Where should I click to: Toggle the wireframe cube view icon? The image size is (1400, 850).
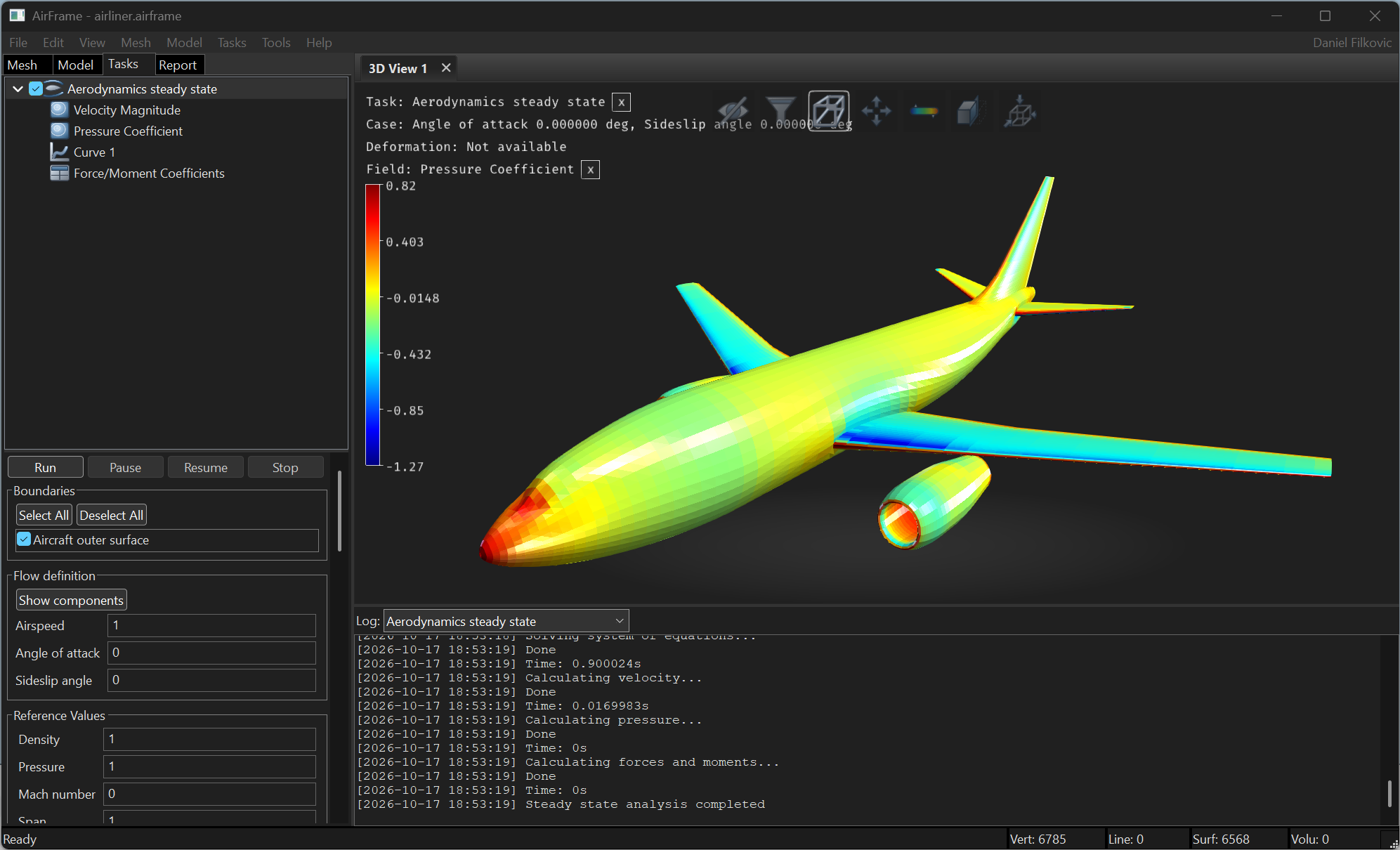(829, 111)
